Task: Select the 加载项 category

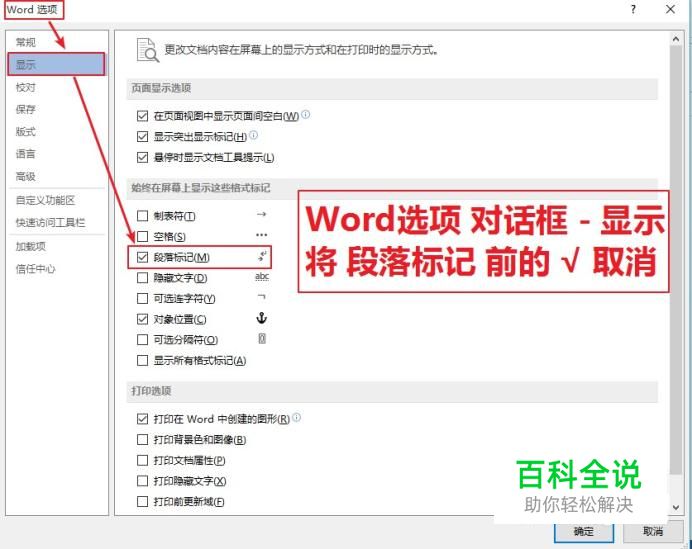Action: point(30,246)
